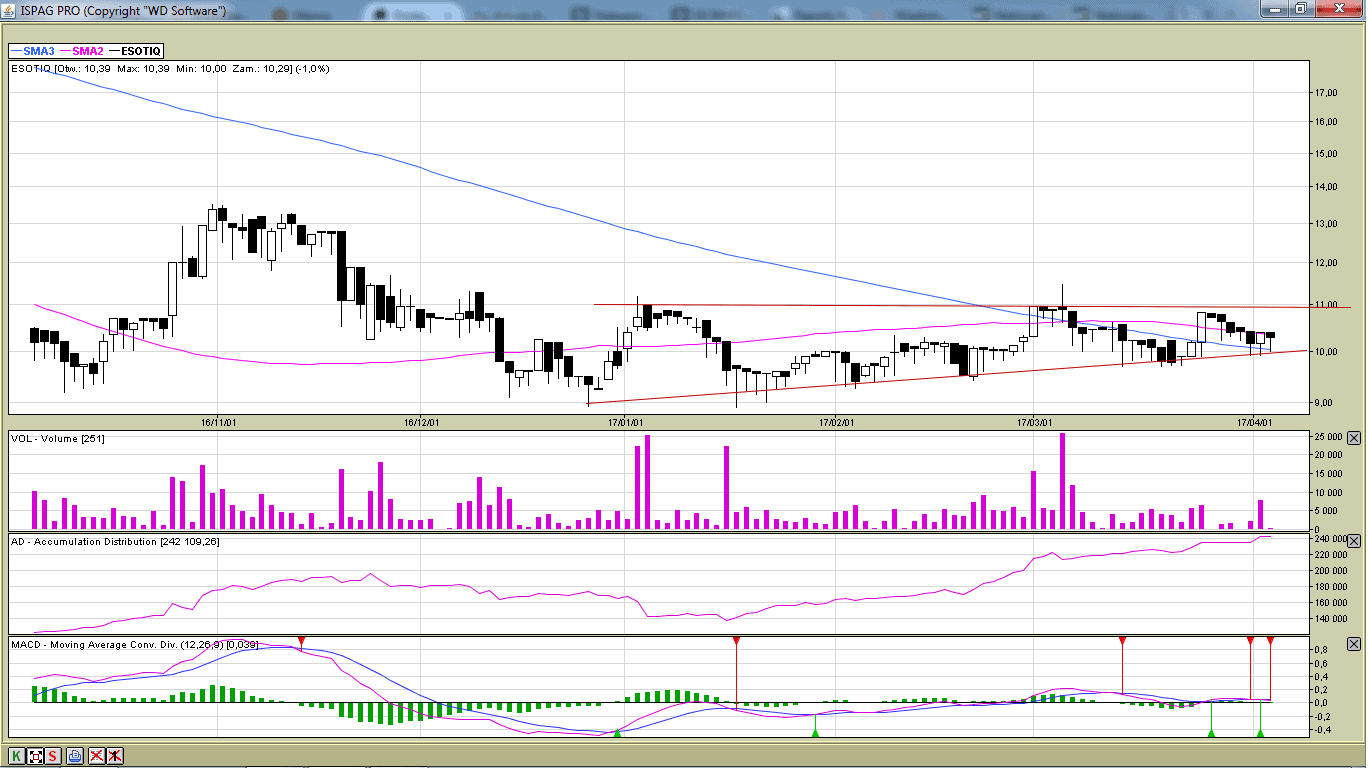Viewport: 1370px width, 772px height.
Task: Click the VOL - Volume panel title
Action: 58,439
